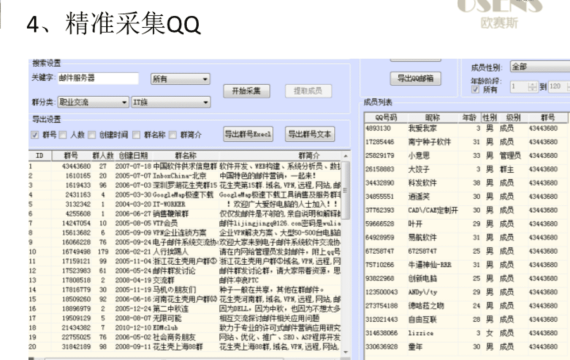The image size is (570, 360).
Task: Select group row 16749498 人行我嘱人
Action: pos(185,252)
